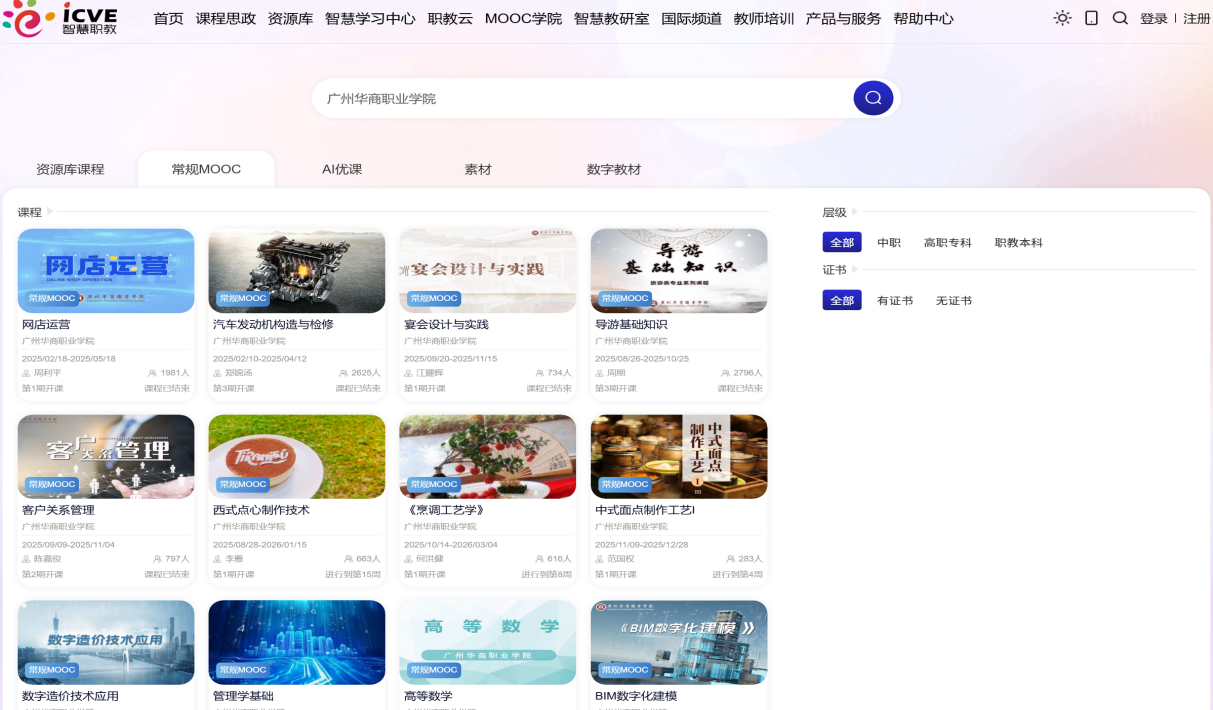
Task: Click the ICVE 智慧职教 logo
Action: tap(60, 19)
